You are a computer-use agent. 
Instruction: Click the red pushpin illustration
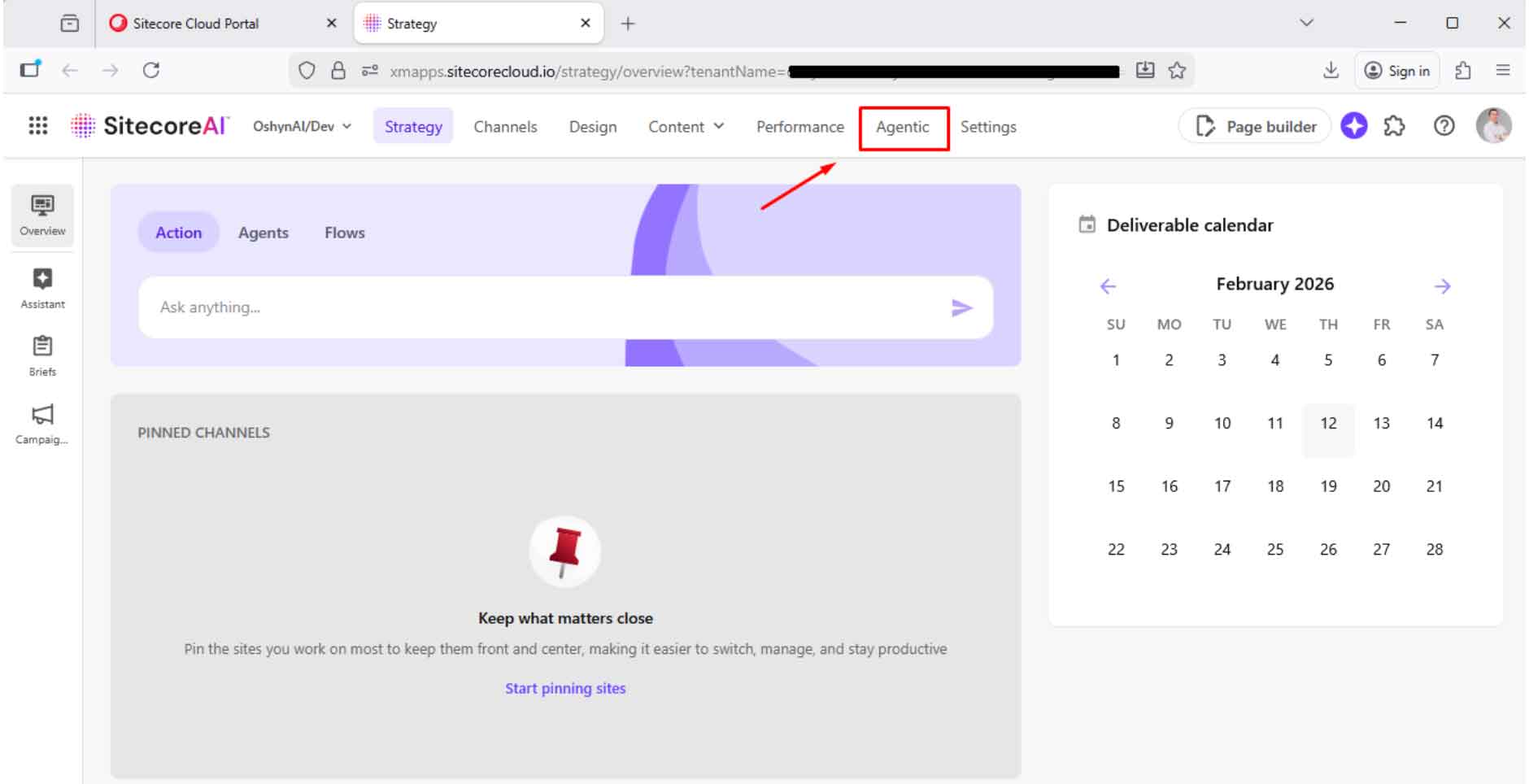pos(565,551)
